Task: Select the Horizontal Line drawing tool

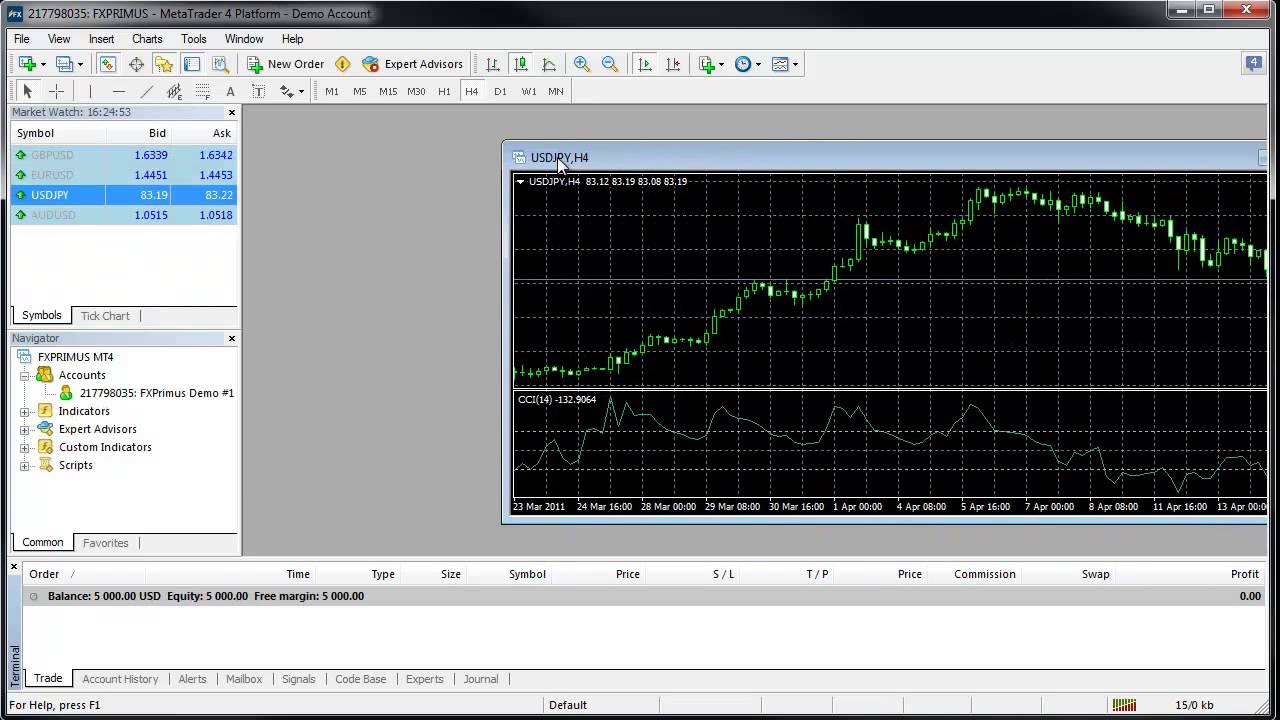Action: pyautogui.click(x=118, y=91)
